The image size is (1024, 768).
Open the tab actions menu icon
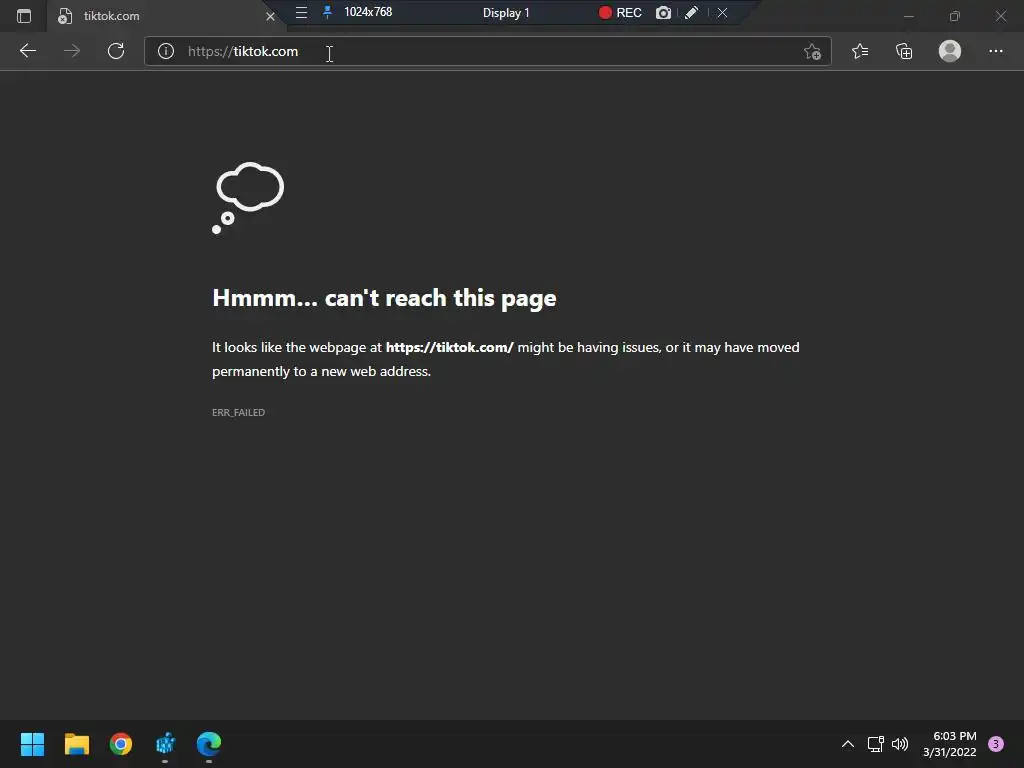point(24,16)
